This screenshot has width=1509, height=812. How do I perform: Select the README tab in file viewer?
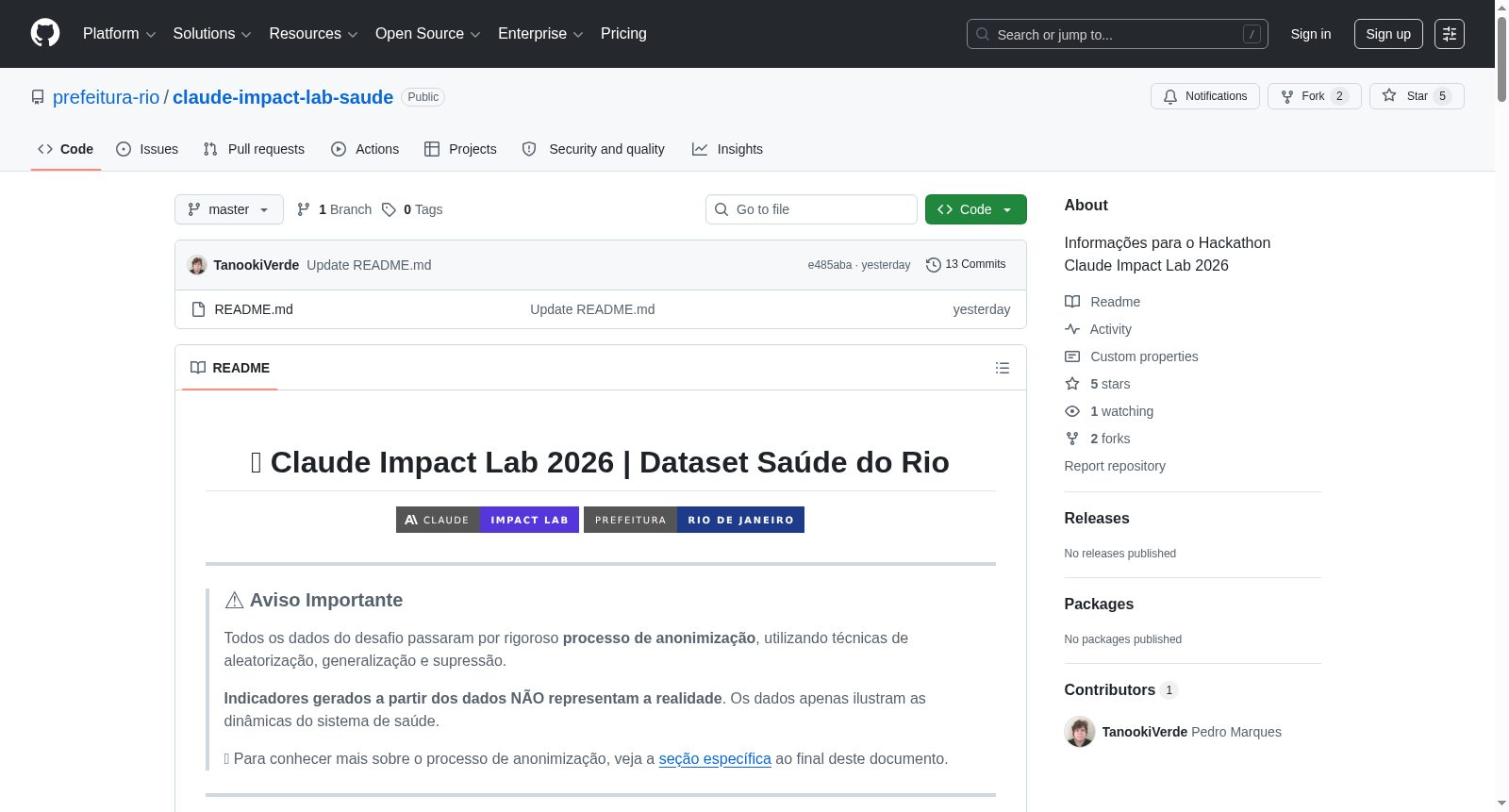229,368
